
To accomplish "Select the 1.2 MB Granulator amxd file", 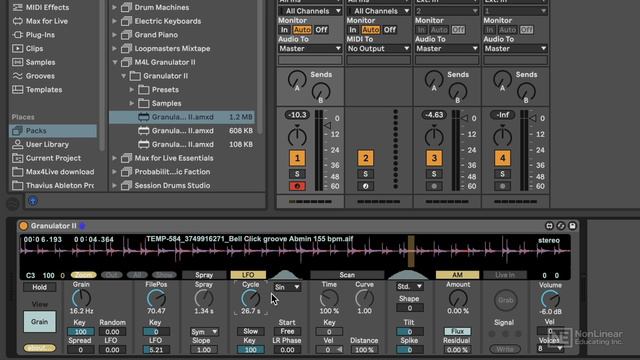I will click(182, 117).
